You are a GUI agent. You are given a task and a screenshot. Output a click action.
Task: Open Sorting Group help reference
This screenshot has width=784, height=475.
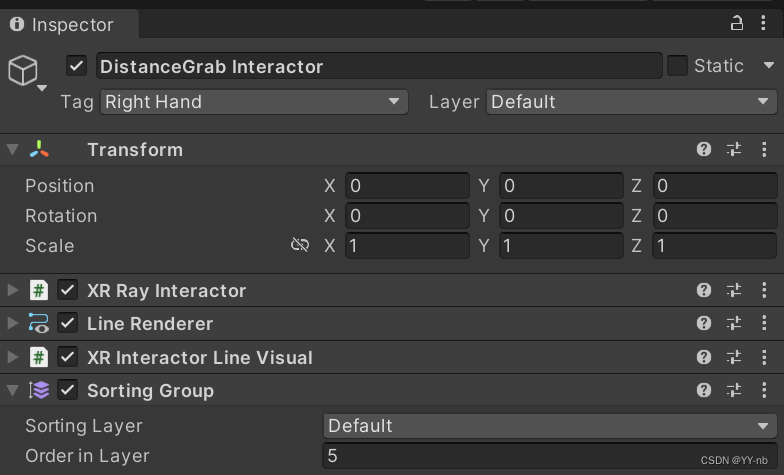[704, 390]
